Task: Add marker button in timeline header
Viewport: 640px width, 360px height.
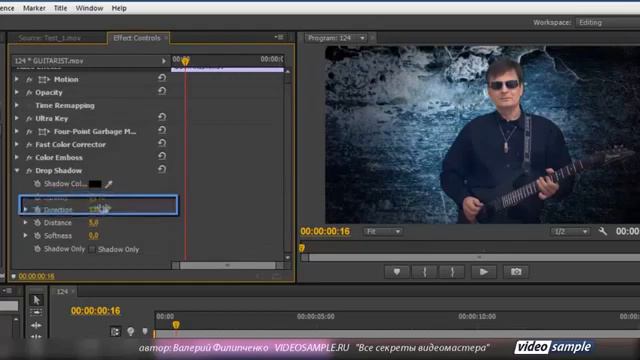Action: [145, 331]
